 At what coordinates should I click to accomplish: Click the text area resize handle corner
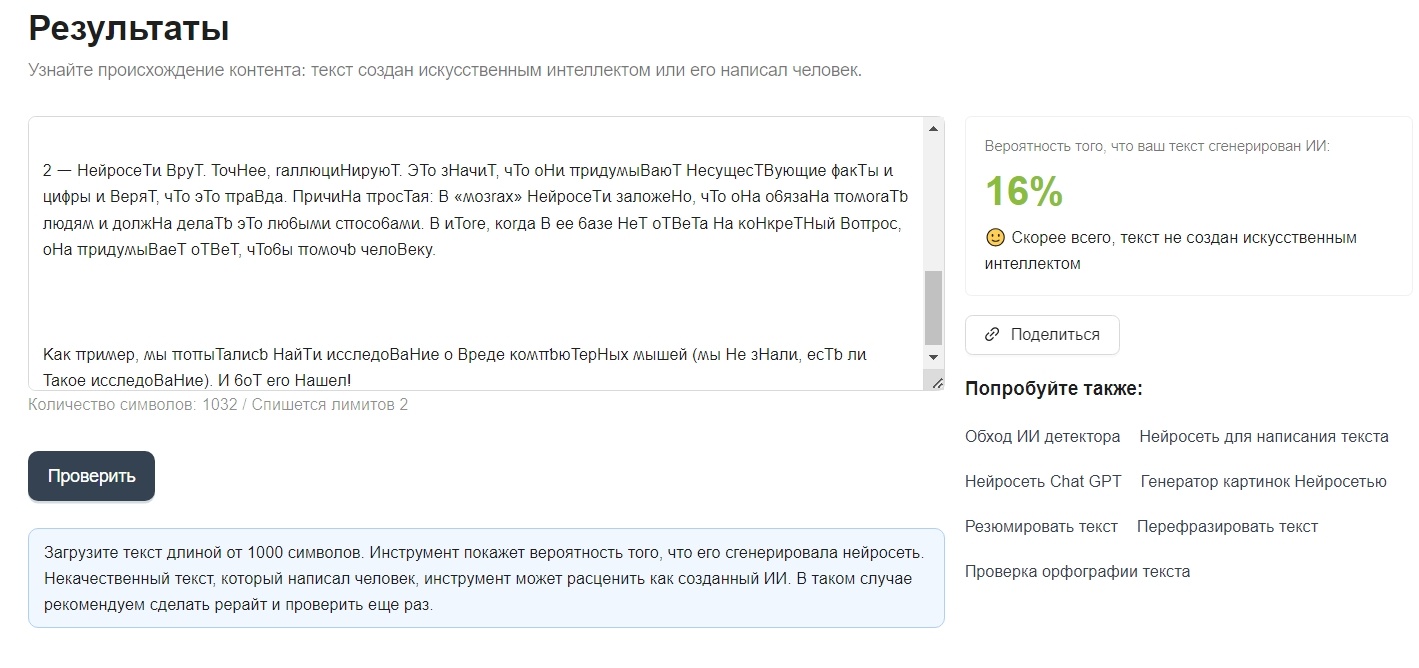[937, 382]
